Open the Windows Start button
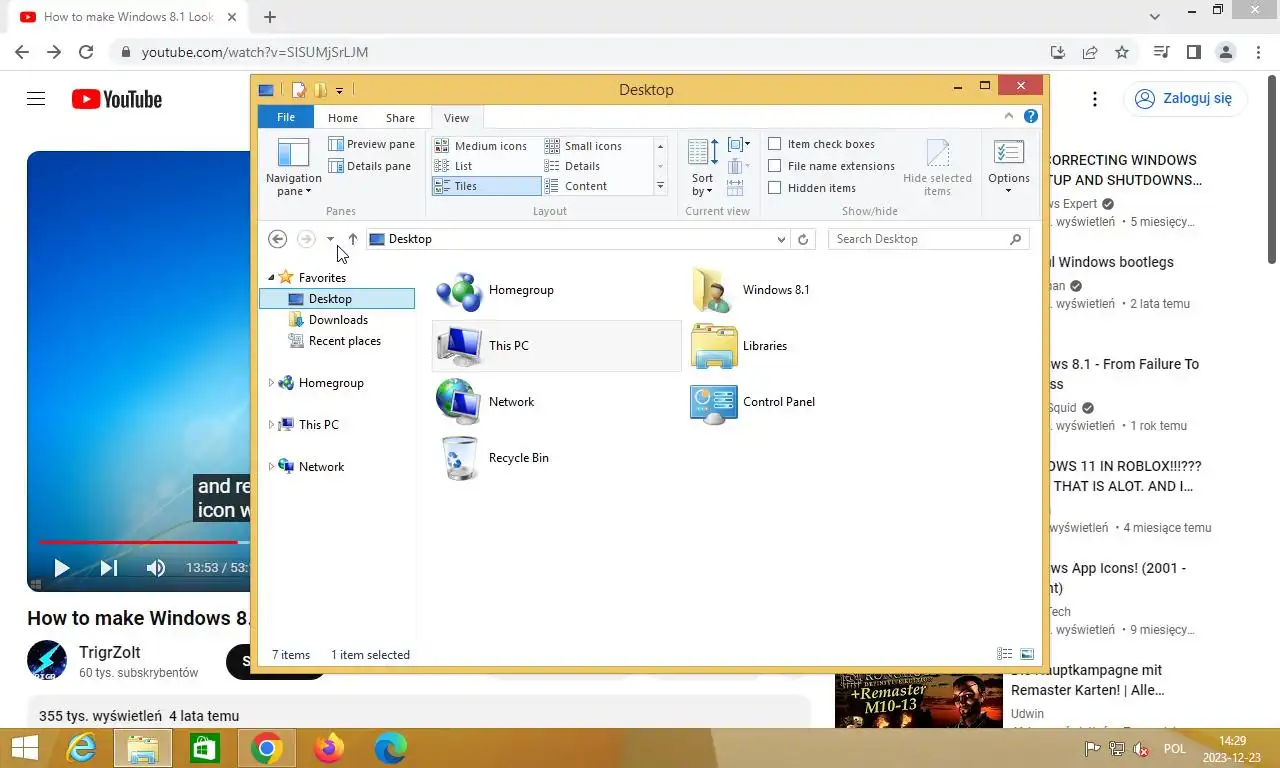Viewport: 1280px width, 768px height. tap(24, 748)
